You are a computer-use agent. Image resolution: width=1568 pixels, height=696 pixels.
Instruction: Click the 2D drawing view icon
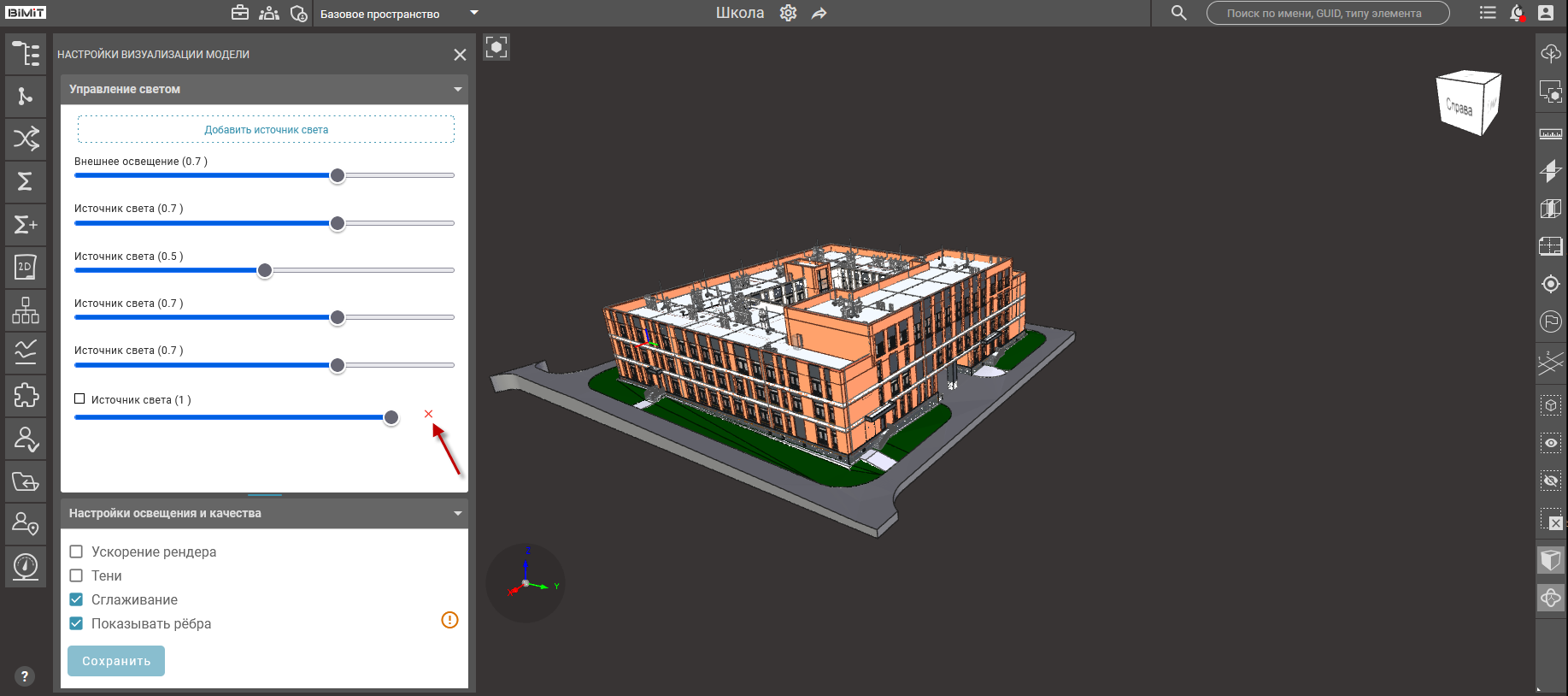[26, 268]
